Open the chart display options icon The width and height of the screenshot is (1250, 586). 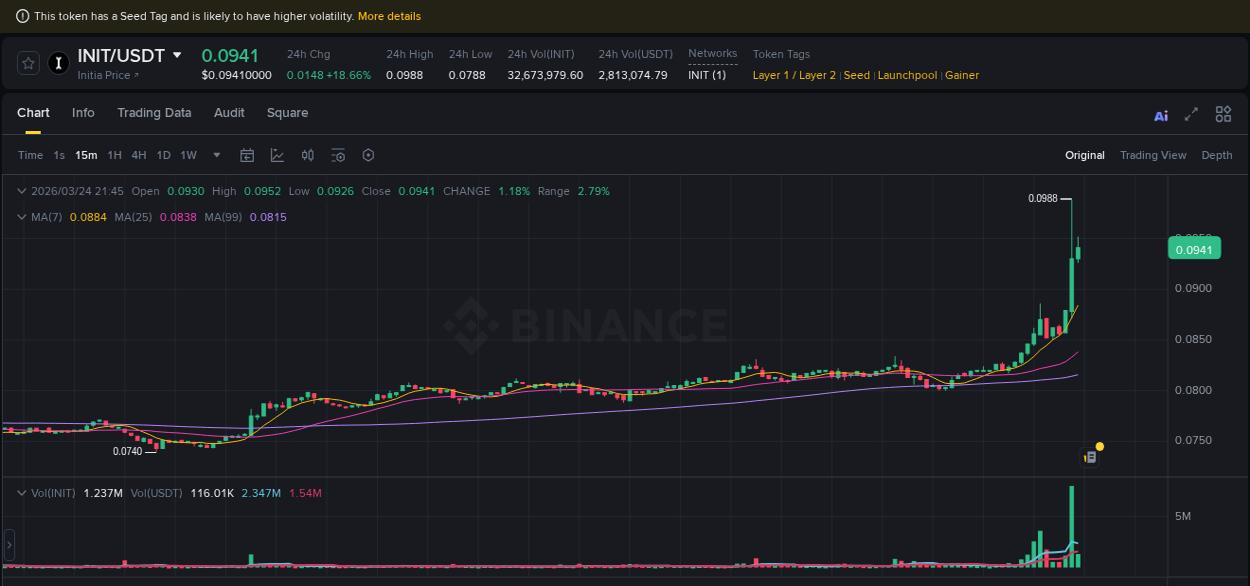click(x=338, y=155)
